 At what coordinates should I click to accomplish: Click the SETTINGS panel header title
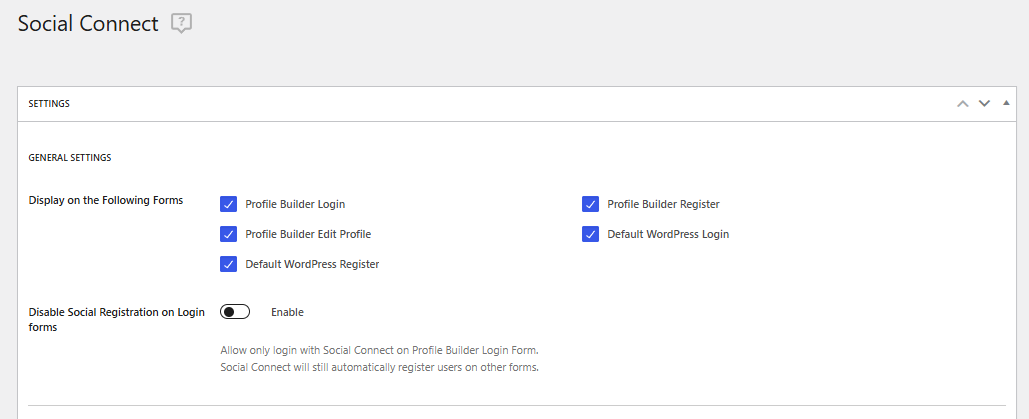click(x=49, y=104)
